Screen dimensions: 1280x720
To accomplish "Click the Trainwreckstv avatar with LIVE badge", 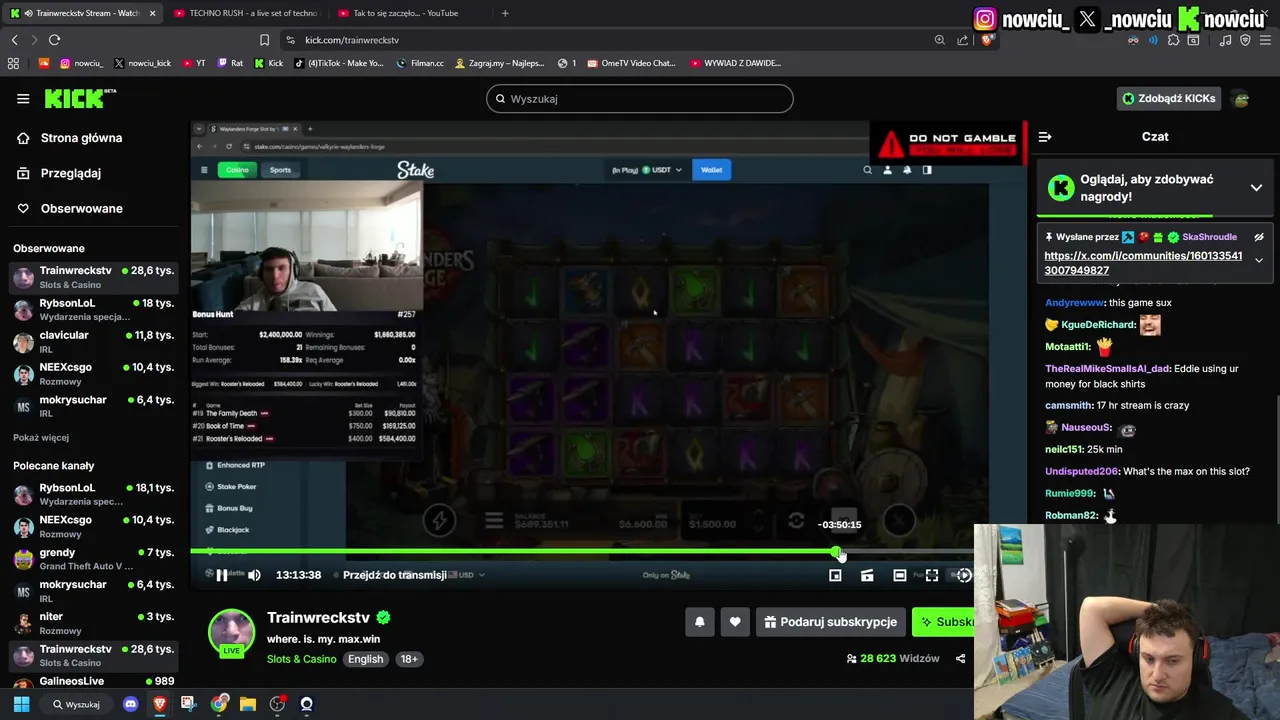I will click(x=232, y=633).
